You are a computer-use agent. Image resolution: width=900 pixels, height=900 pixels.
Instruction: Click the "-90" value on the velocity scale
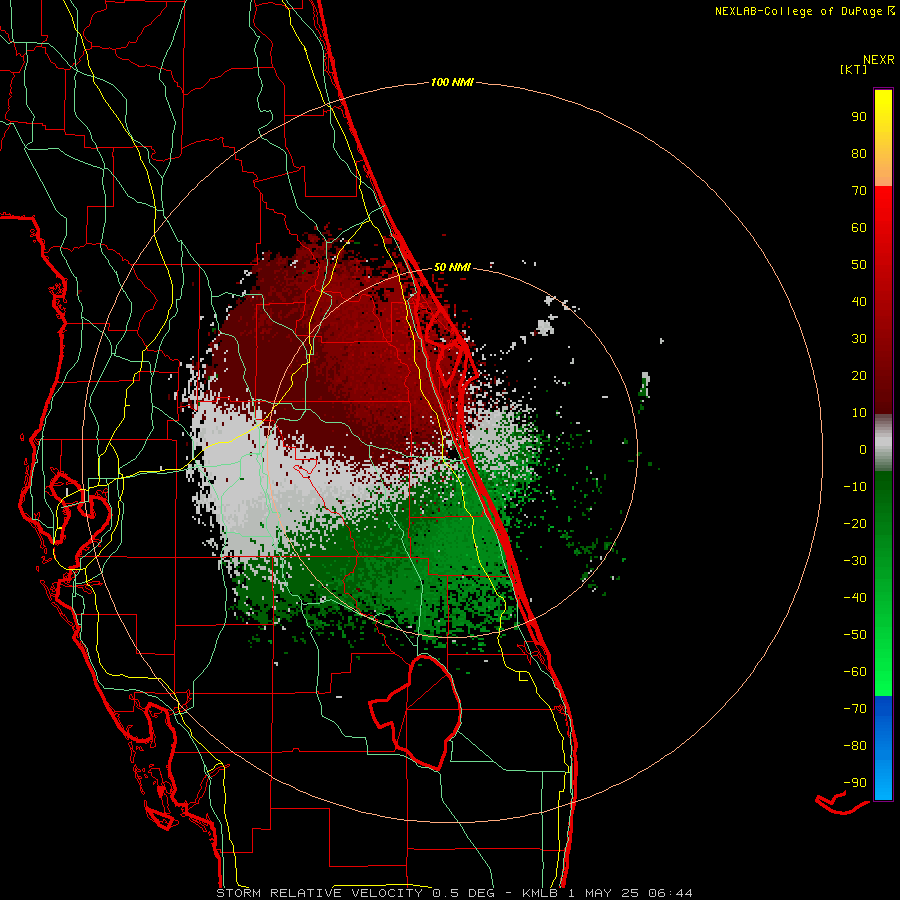coord(855,783)
